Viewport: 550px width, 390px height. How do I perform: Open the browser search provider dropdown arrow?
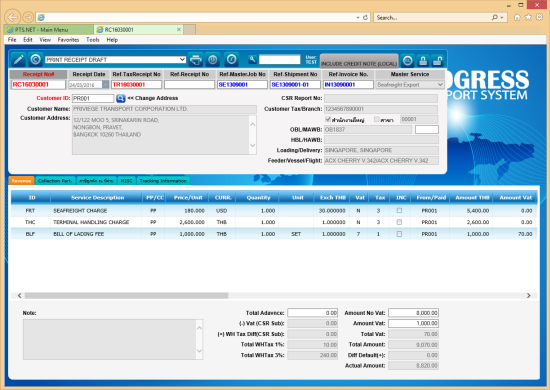point(502,17)
